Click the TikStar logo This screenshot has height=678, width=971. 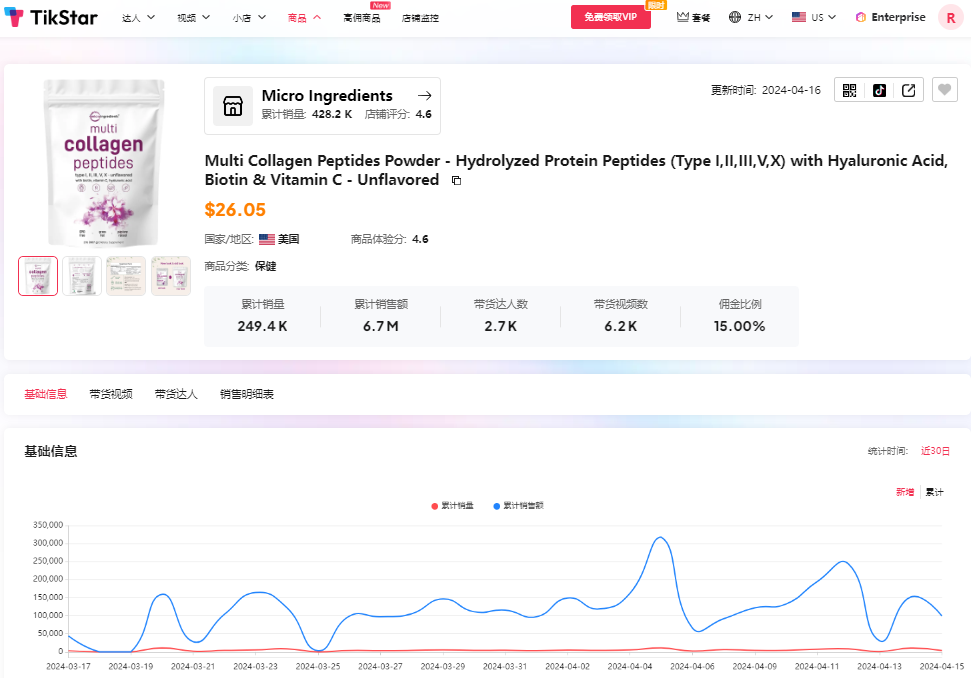[x=51, y=17]
